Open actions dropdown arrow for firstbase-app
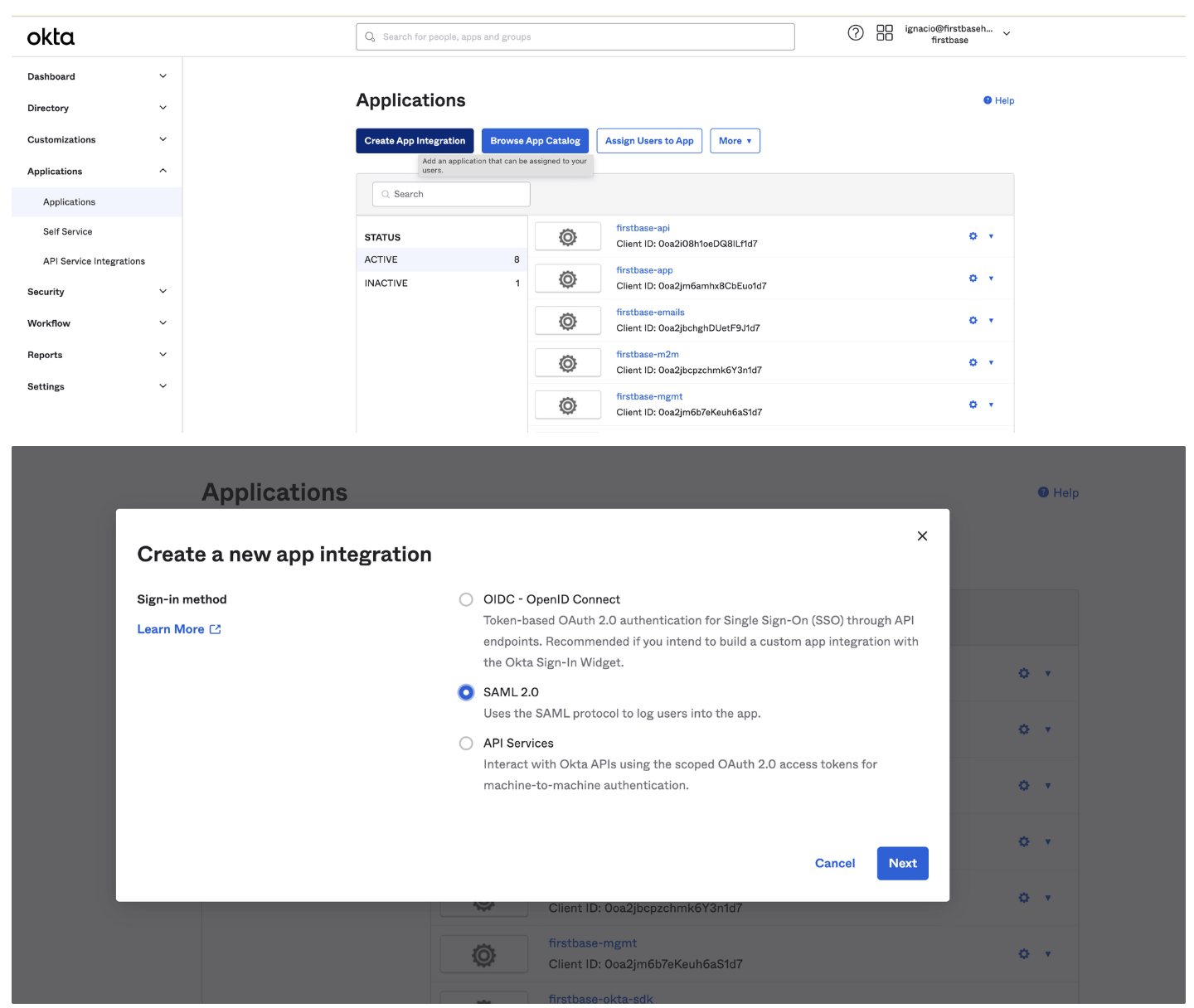 tap(991, 279)
